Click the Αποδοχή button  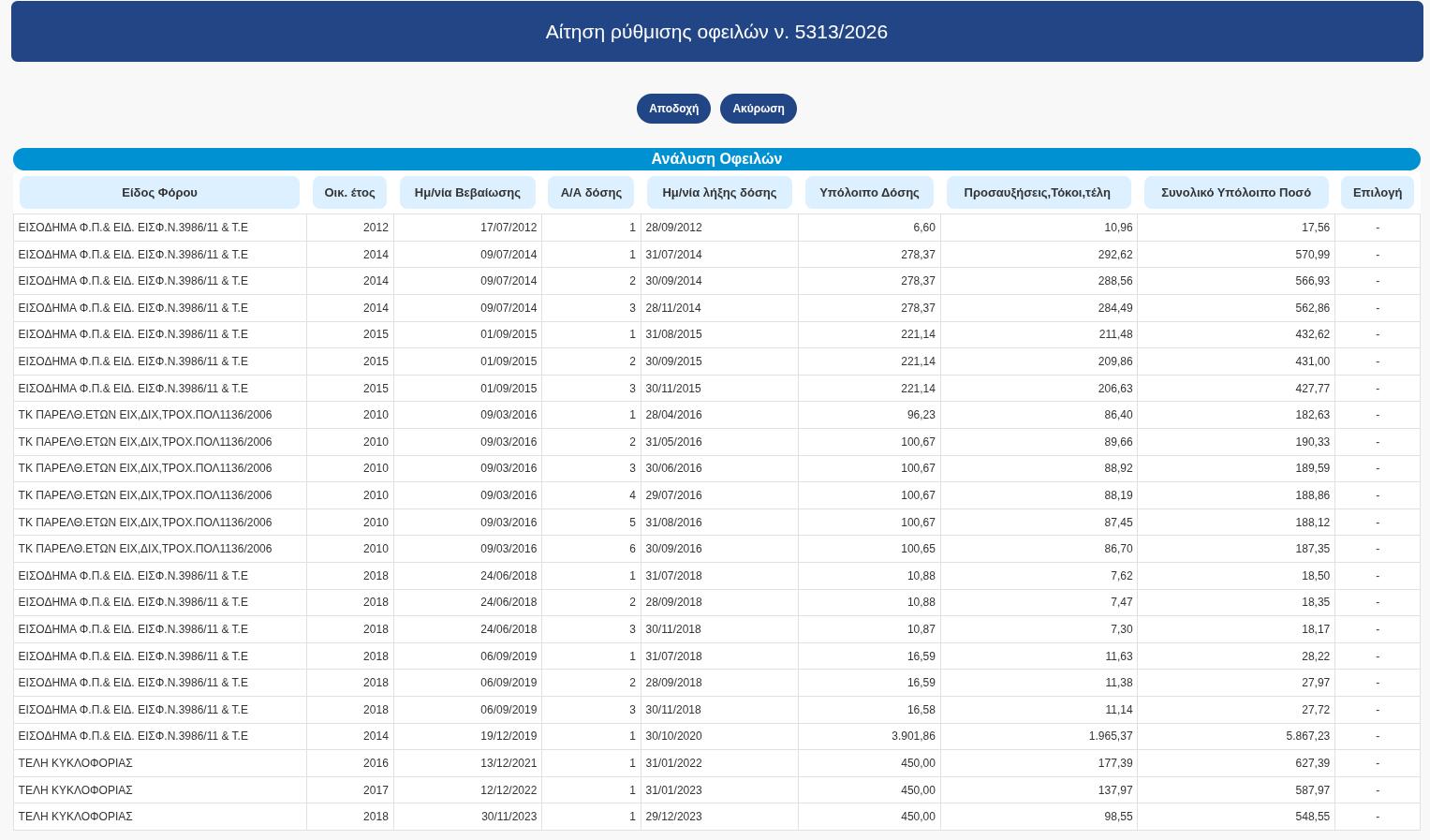pyautogui.click(x=673, y=109)
